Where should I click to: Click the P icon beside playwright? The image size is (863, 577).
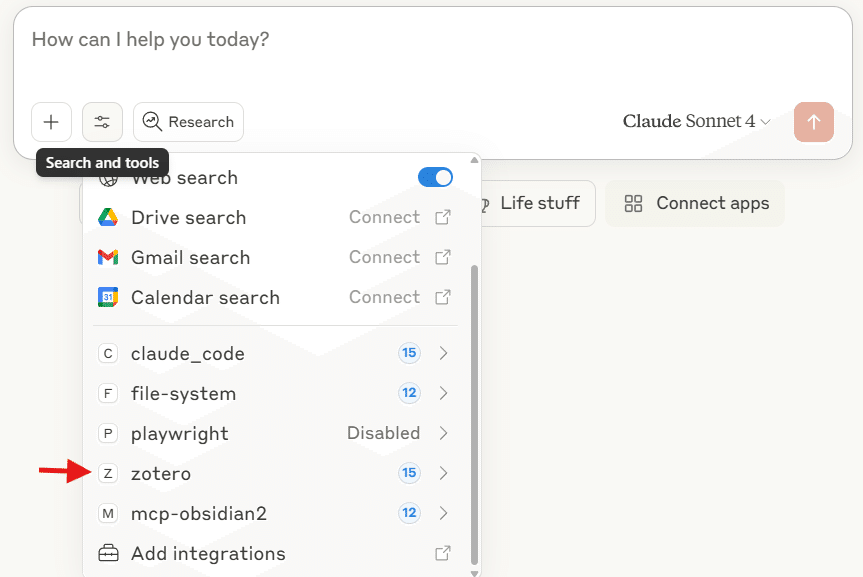tap(108, 433)
